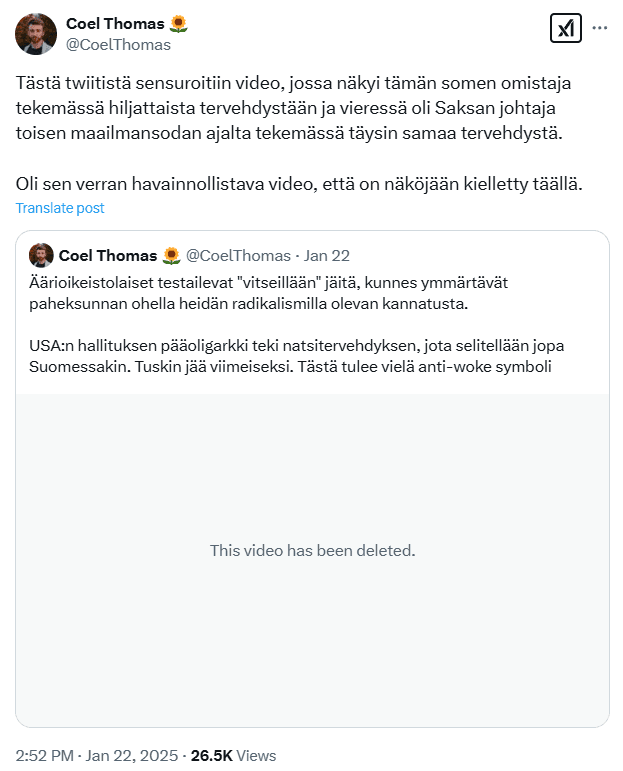Click the main post text starting with Tästä twiitistä
Screen dimensions: 623x771
pyautogui.click(x=294, y=108)
